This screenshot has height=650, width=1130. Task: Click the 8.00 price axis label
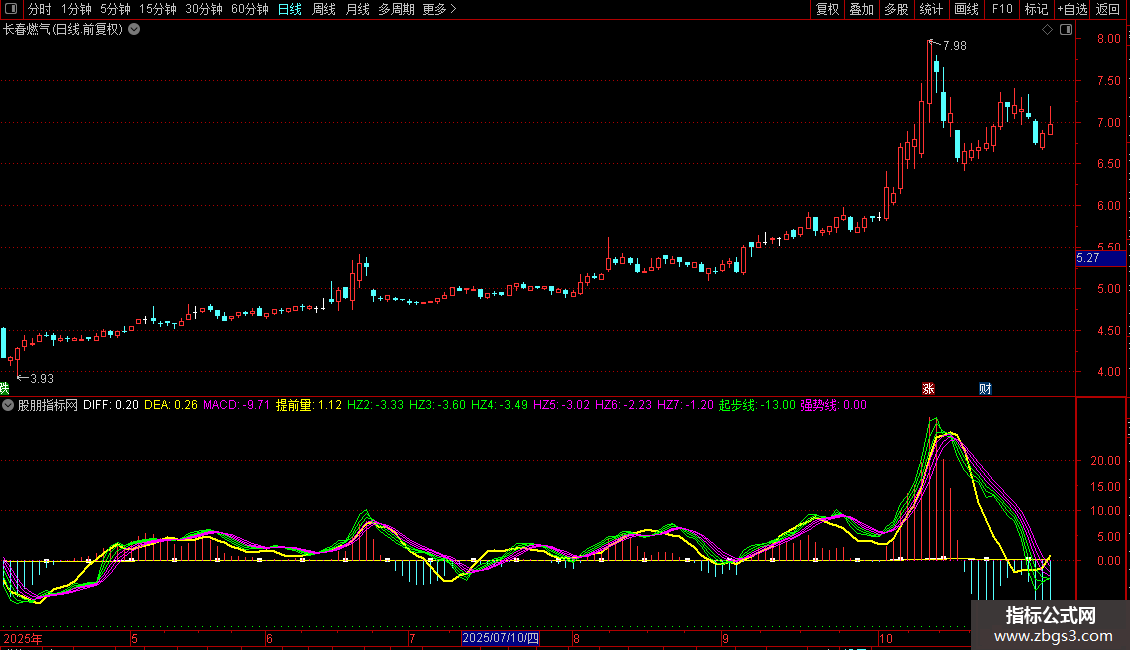1108,39
